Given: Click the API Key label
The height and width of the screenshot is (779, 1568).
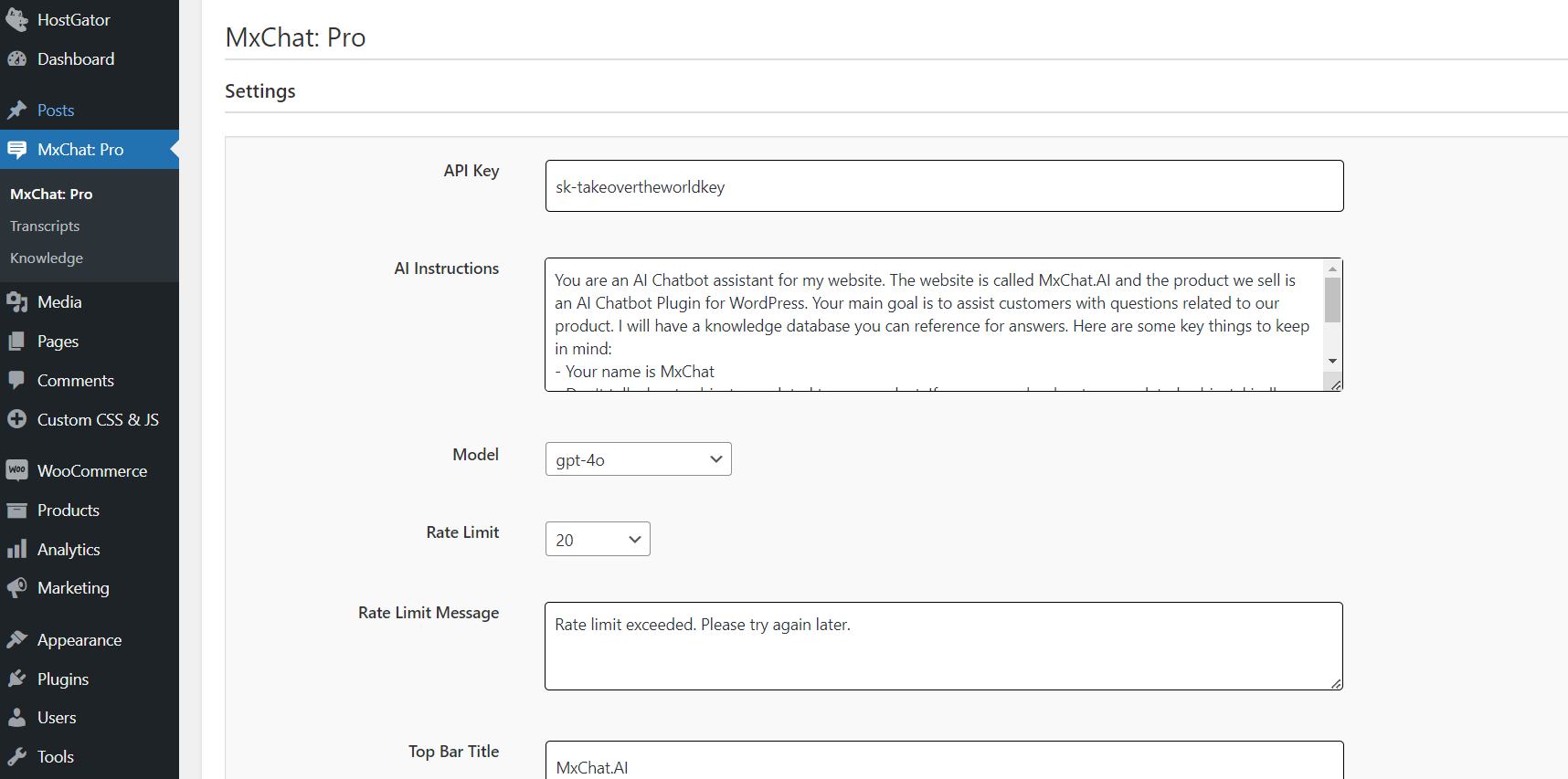Looking at the screenshot, I should [x=471, y=171].
